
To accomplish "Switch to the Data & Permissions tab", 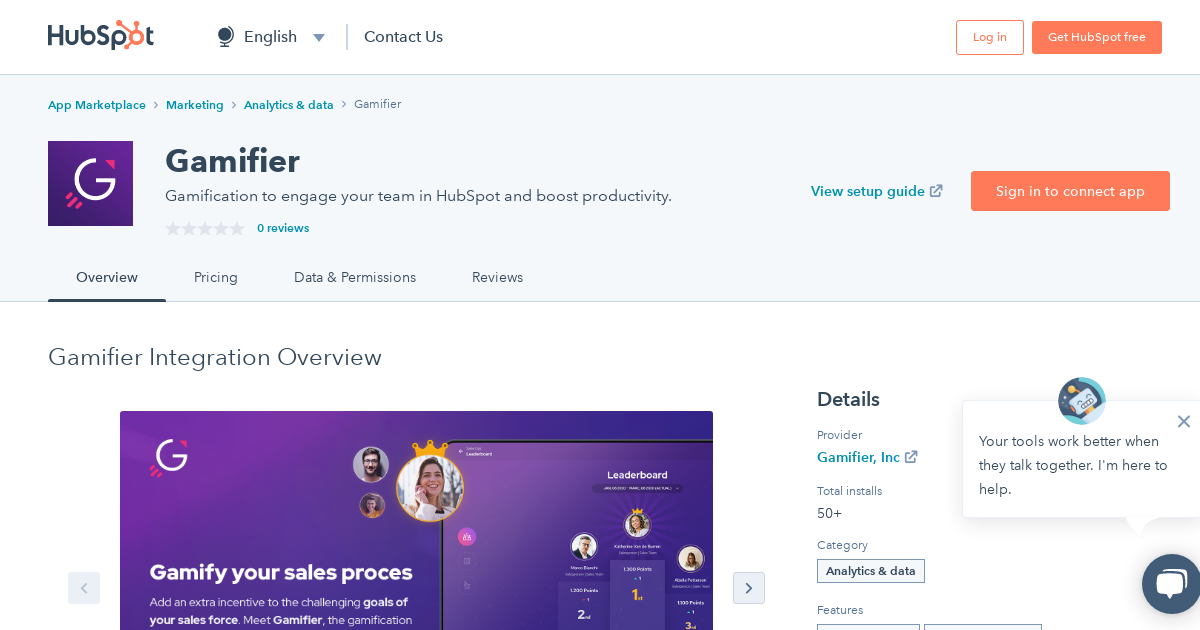I will (355, 277).
